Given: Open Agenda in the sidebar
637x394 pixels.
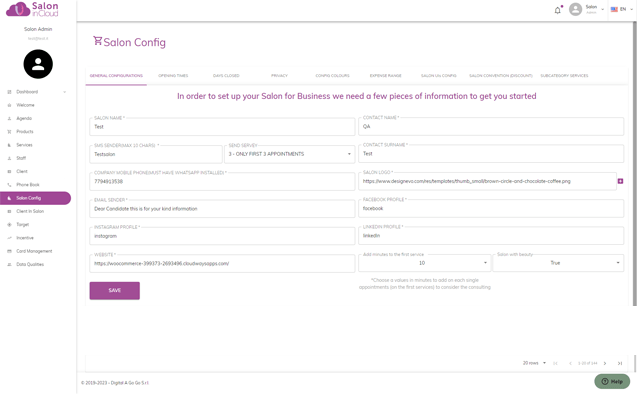Looking at the screenshot, I should (24, 119).
